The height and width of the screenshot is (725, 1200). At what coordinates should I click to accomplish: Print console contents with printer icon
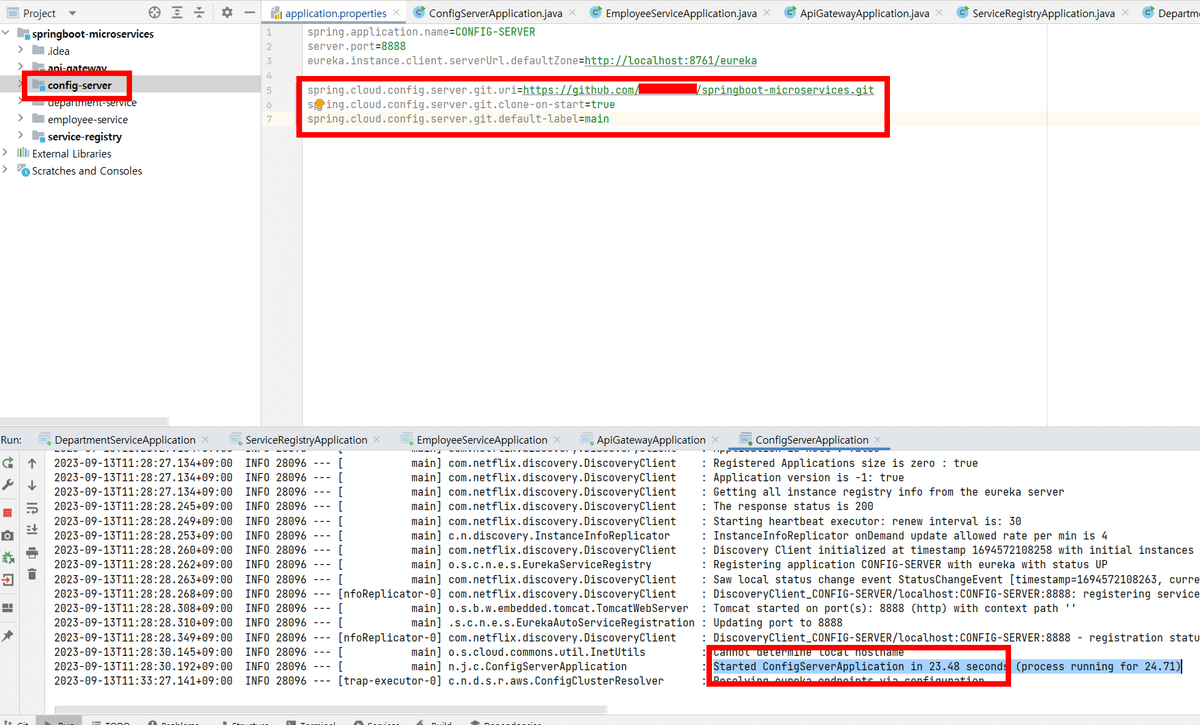coord(33,552)
